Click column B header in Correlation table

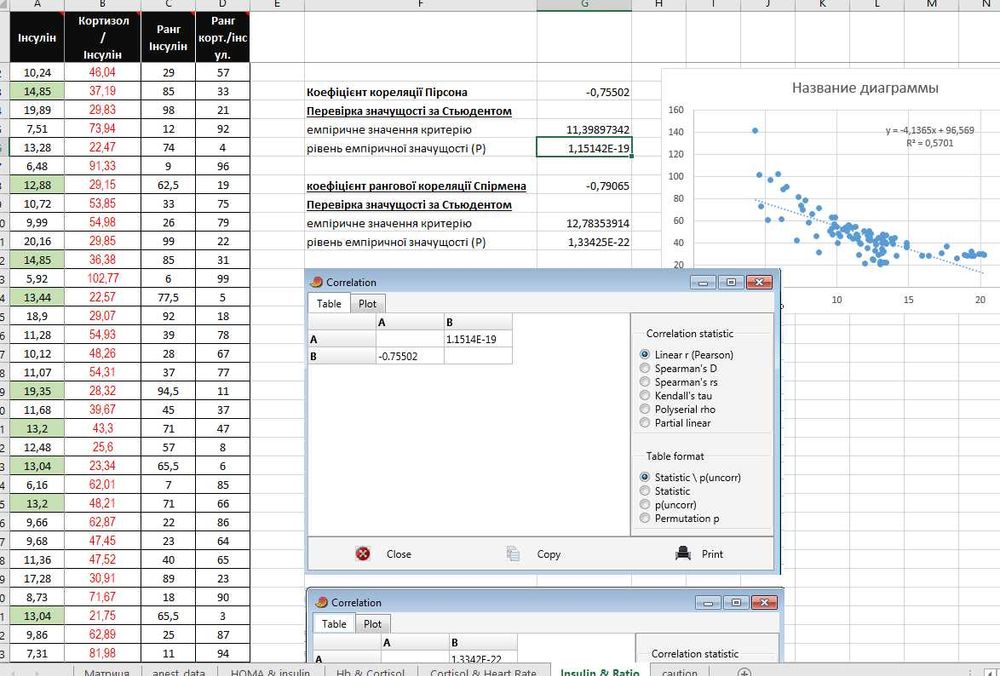pos(478,323)
